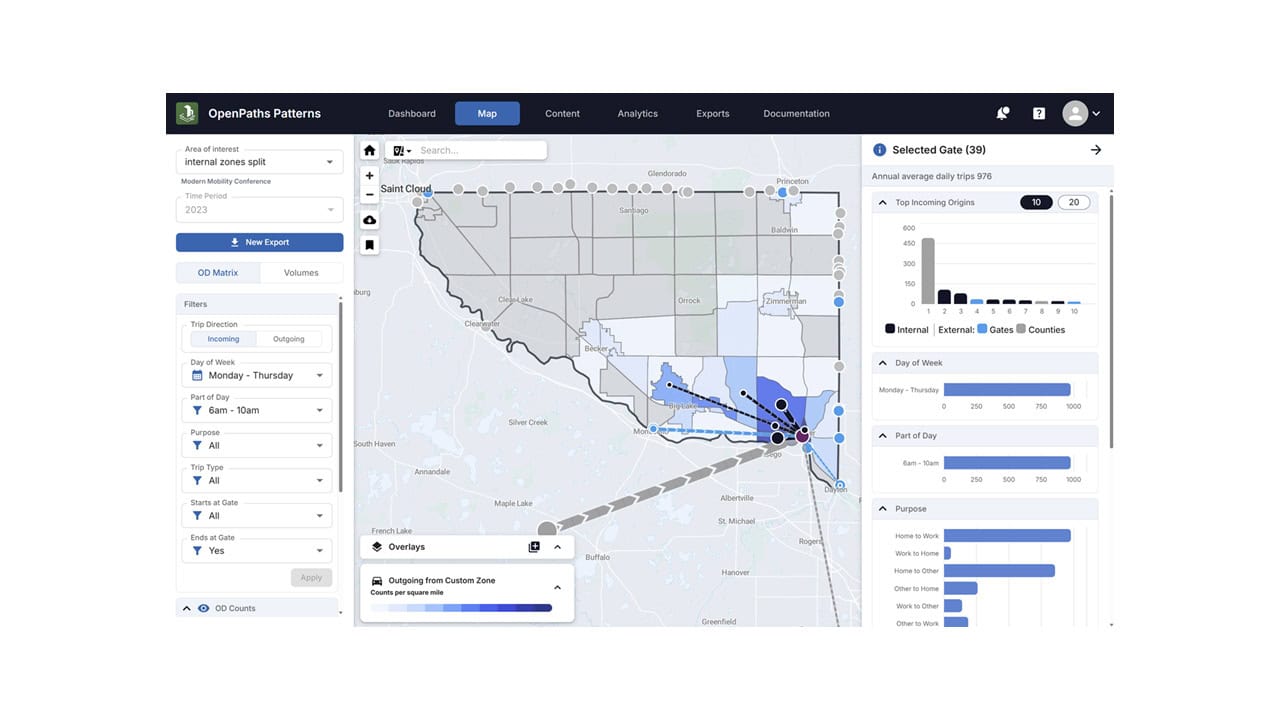Image resolution: width=1280 pixels, height=720 pixels.
Task: Collapse OD Counts section
Action: (187, 608)
